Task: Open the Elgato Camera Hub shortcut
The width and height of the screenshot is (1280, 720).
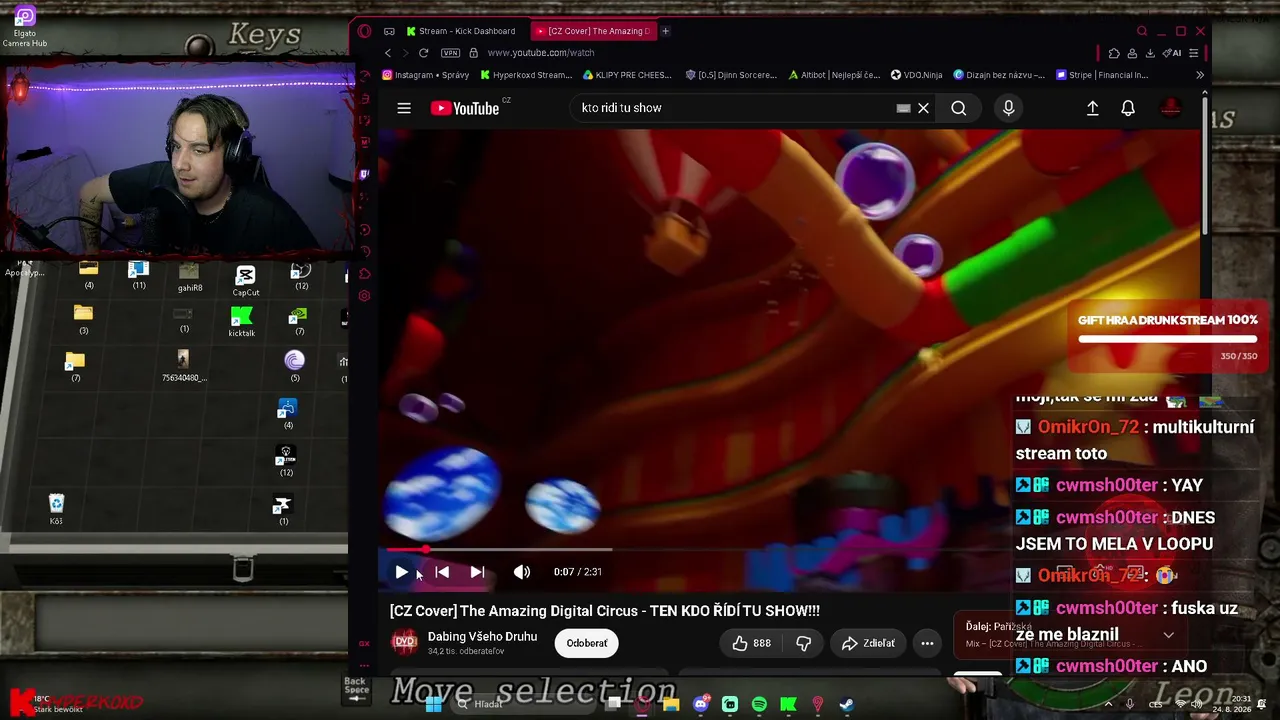Action: click(25, 25)
